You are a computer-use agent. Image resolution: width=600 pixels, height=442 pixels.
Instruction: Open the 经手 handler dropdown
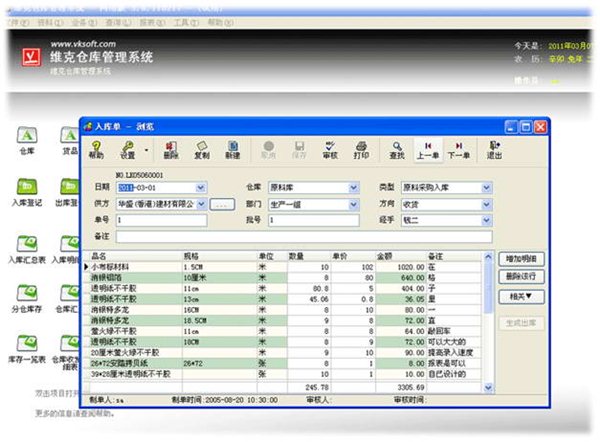[486, 220]
